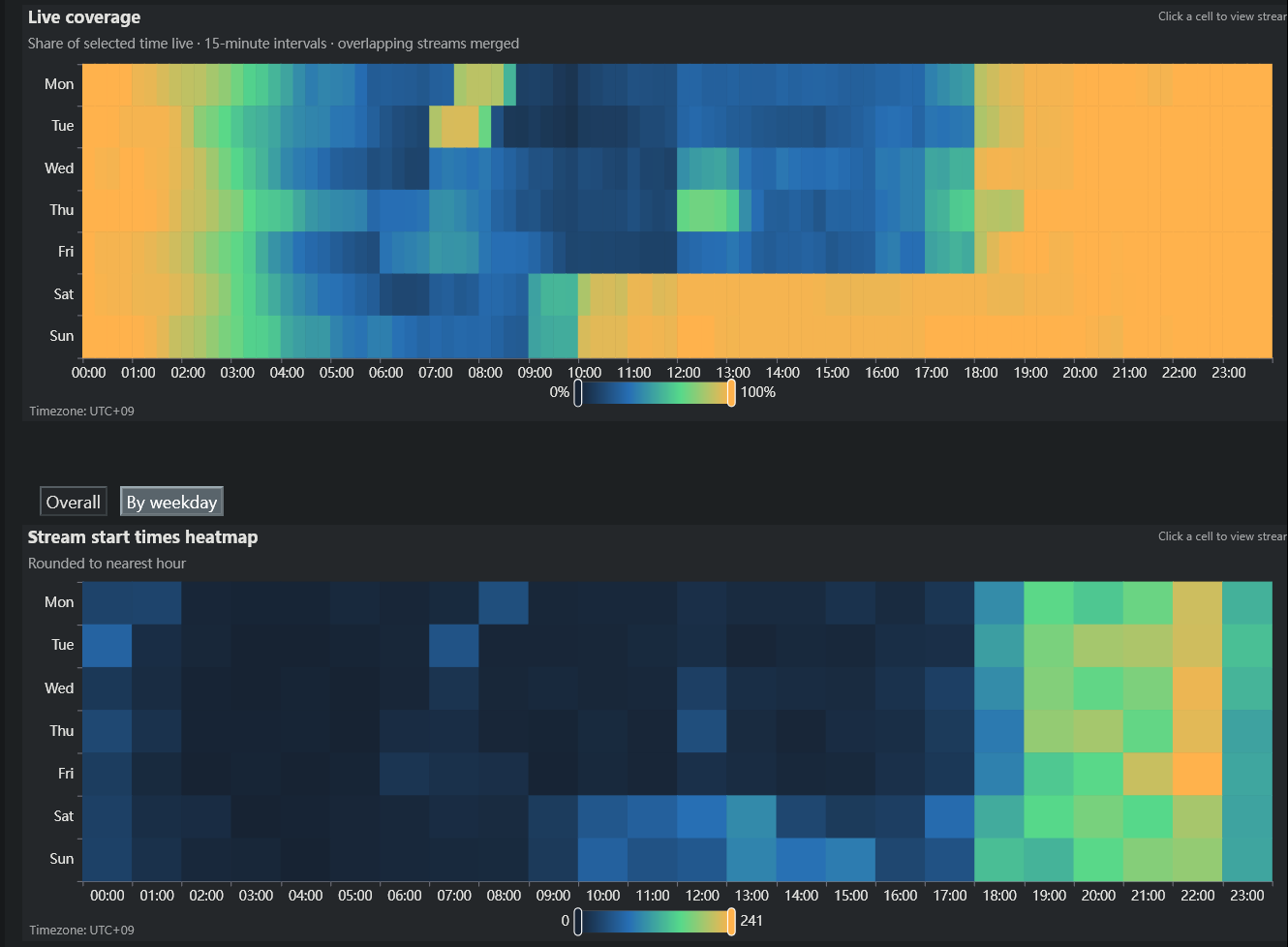Screen dimensions: 1288x947
Task: Click the start times heatmap color gradient bar
Action: point(655,922)
